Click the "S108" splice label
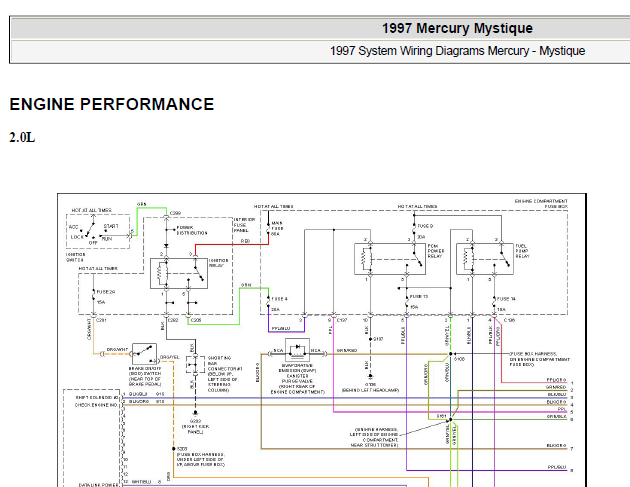The width and height of the screenshot is (630, 487). (x=459, y=359)
